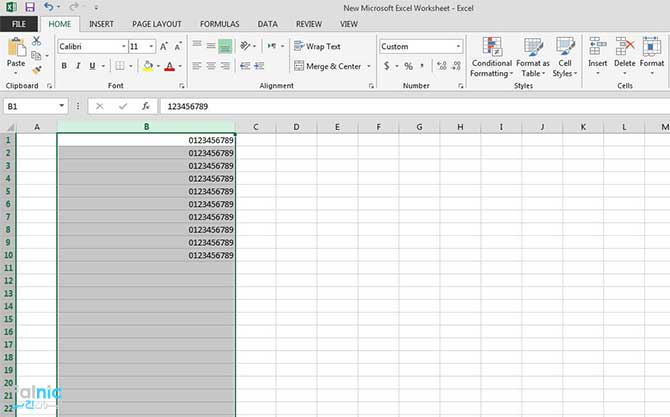Click the Format Painter brush icon

click(37, 69)
